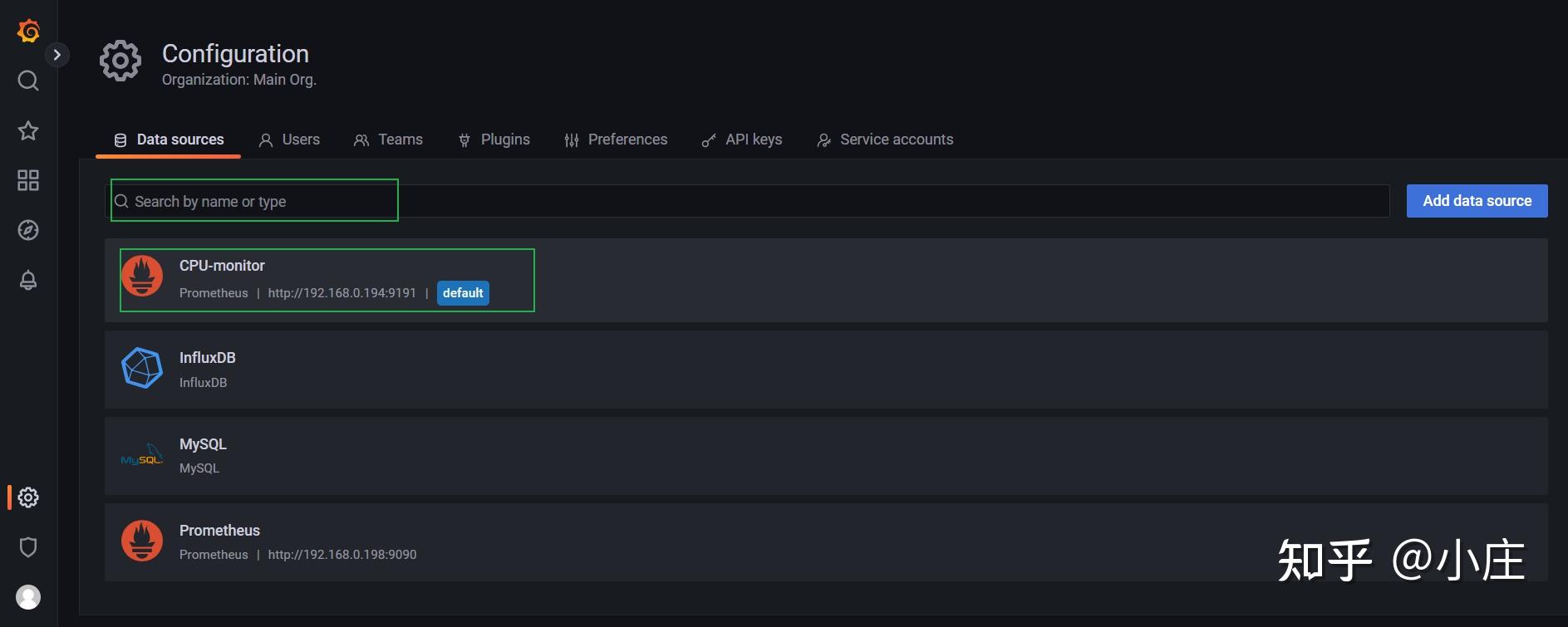This screenshot has width=1568, height=627.
Task: Click the CPU-monitor Prometheus flame icon
Action: click(x=142, y=276)
